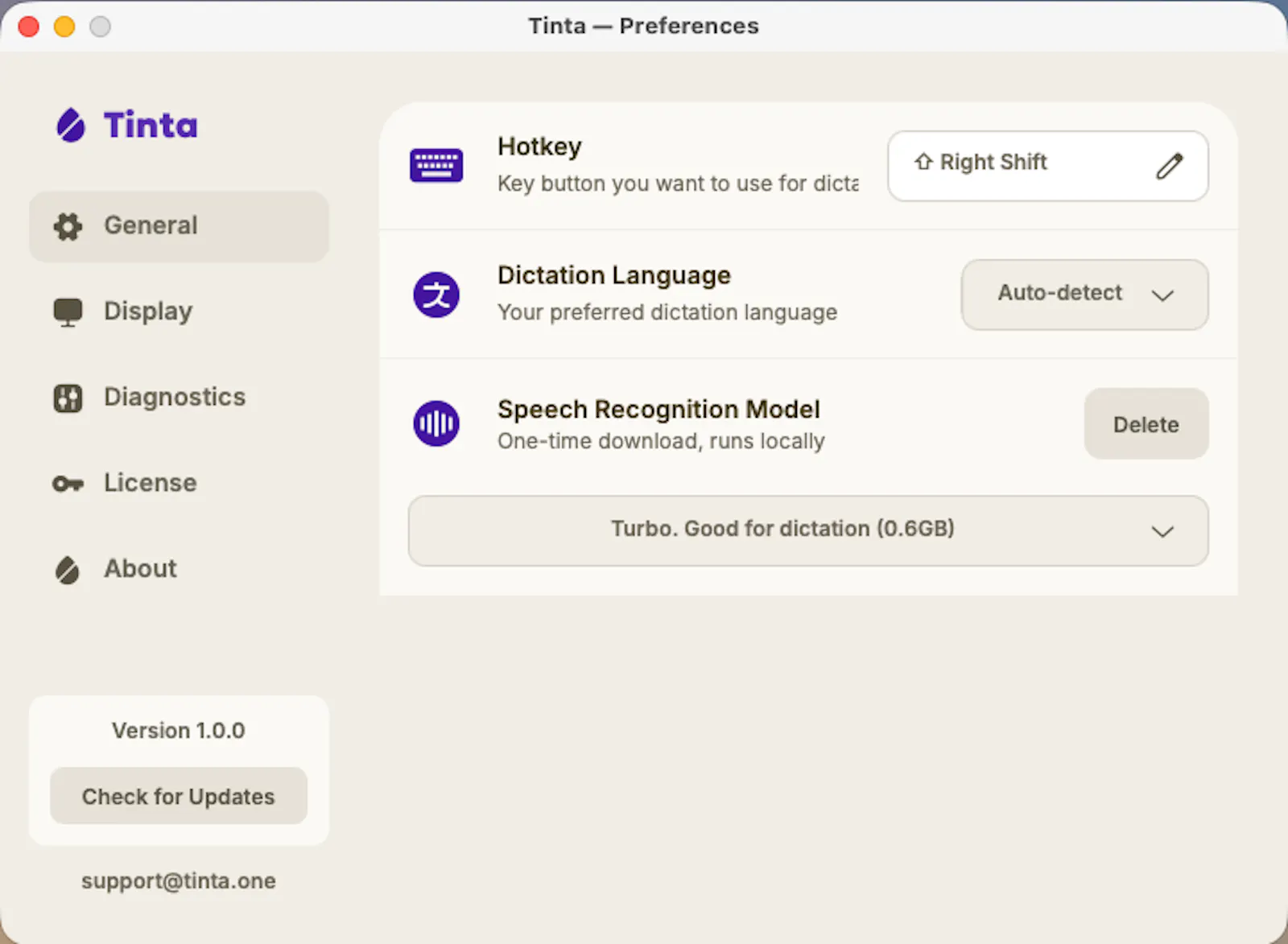The width and height of the screenshot is (1288, 944).
Task: Switch to the Display section
Action: point(179,312)
